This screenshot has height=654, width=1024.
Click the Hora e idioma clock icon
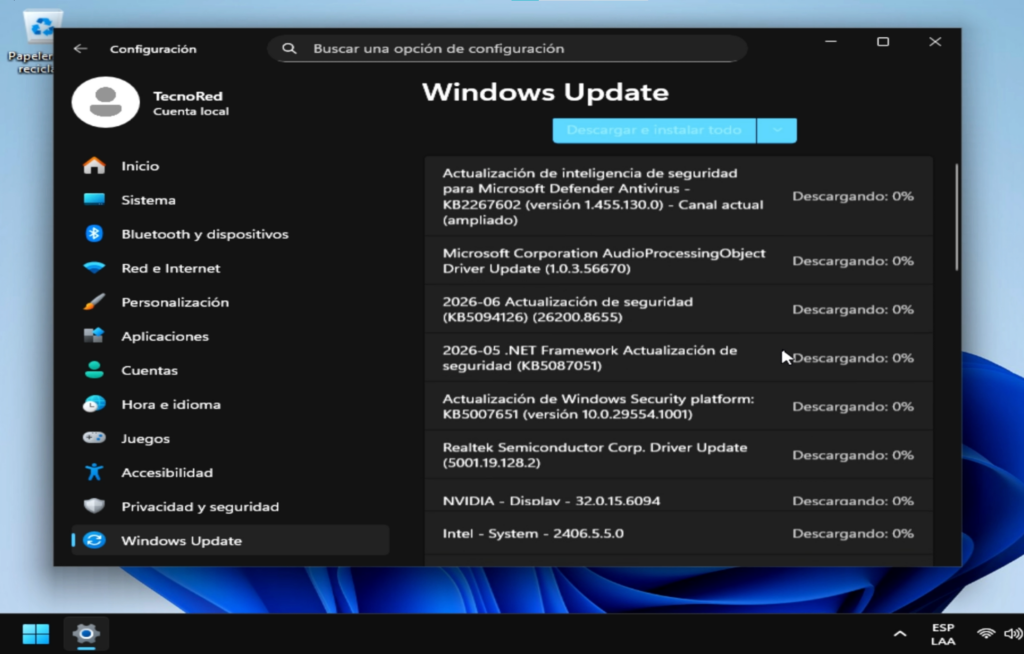pos(94,404)
